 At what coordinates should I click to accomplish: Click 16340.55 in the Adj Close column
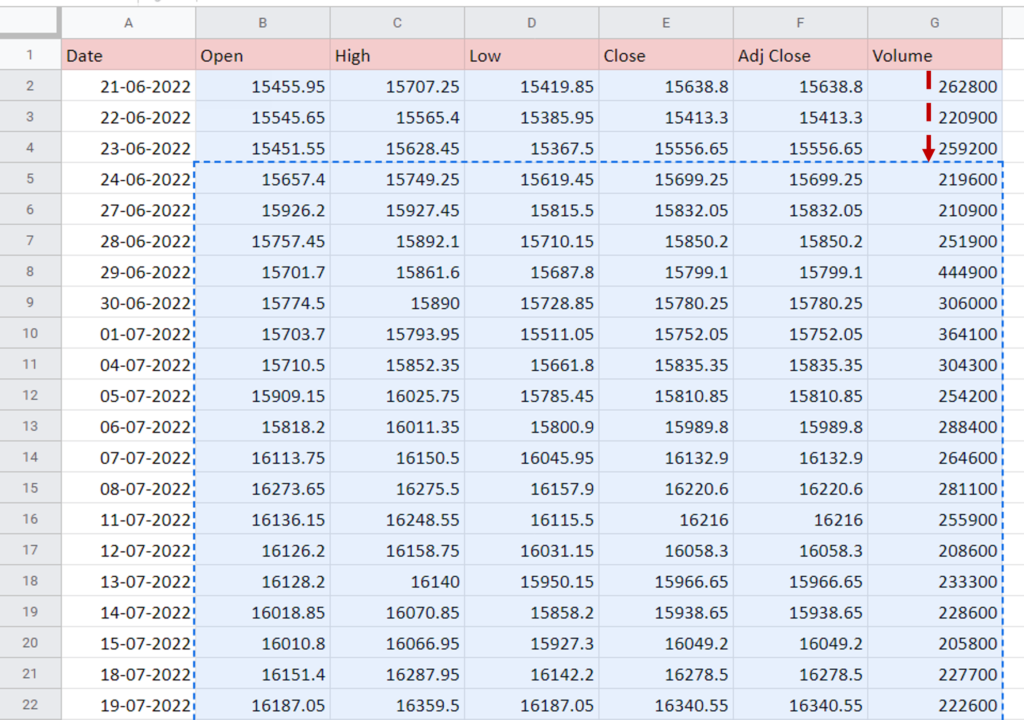point(801,705)
